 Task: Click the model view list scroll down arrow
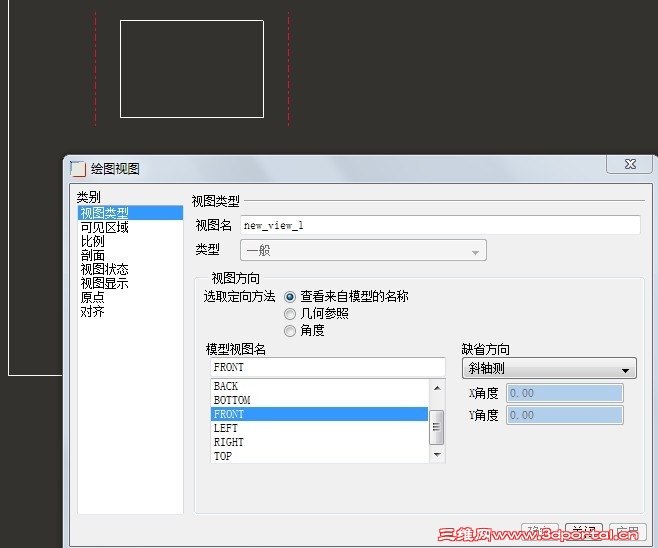pos(437,454)
